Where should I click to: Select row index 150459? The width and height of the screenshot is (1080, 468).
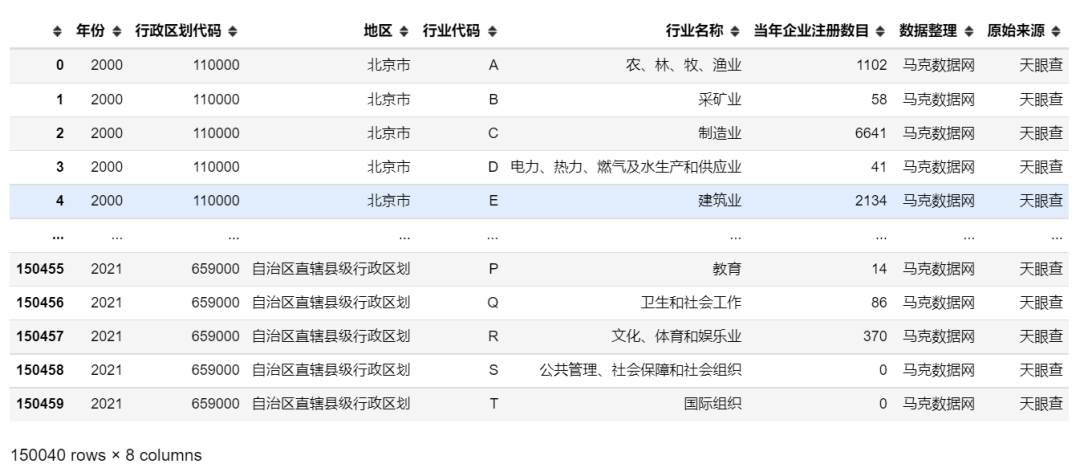(40, 404)
